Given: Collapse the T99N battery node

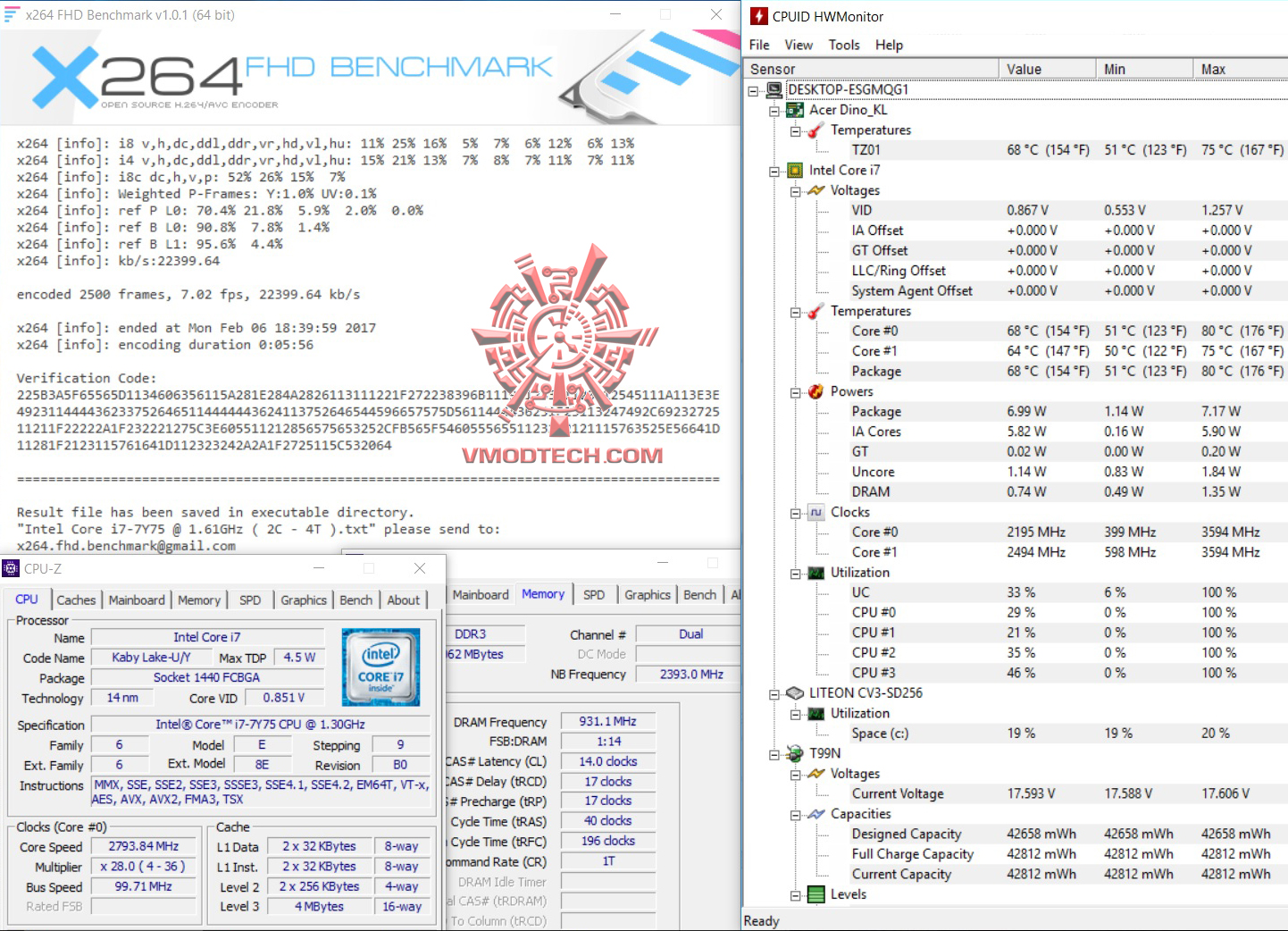Looking at the screenshot, I should [774, 754].
